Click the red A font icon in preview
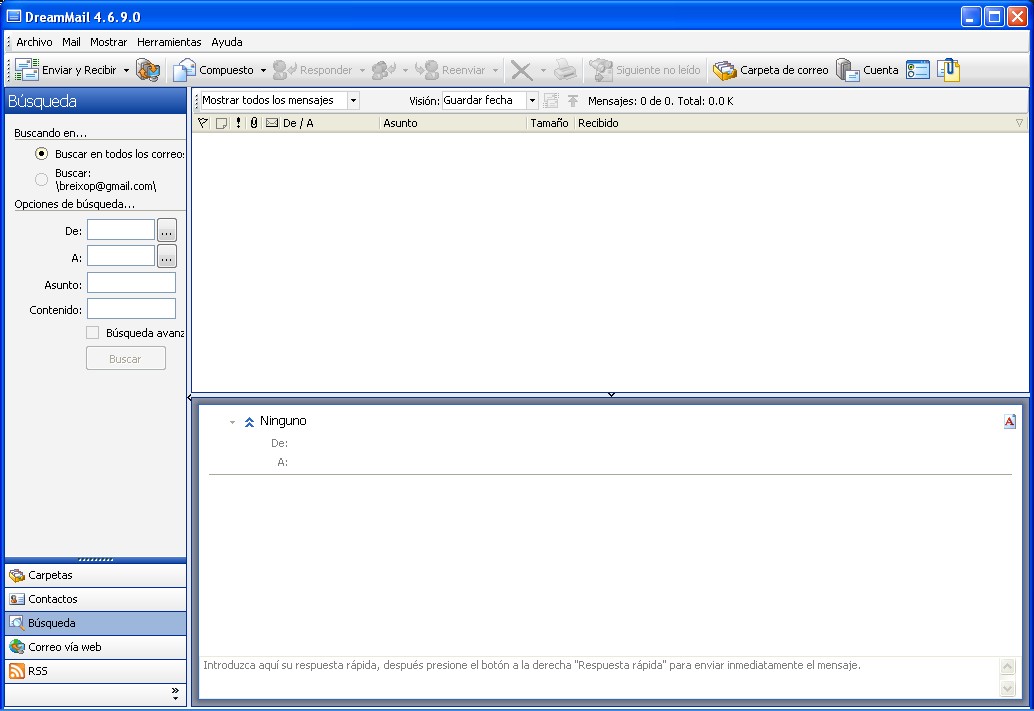This screenshot has height=711, width=1034. click(1010, 421)
